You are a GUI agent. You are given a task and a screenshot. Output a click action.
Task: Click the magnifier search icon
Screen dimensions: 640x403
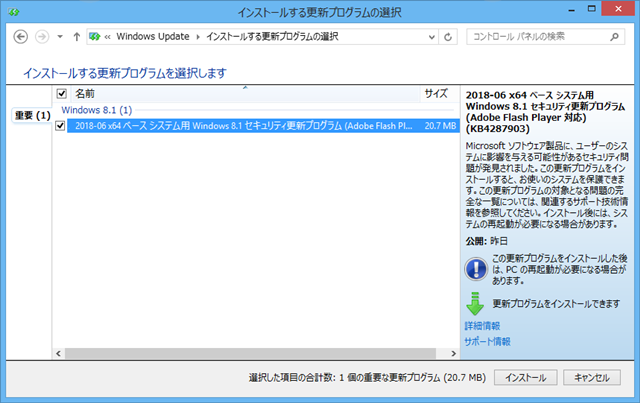tap(614, 37)
